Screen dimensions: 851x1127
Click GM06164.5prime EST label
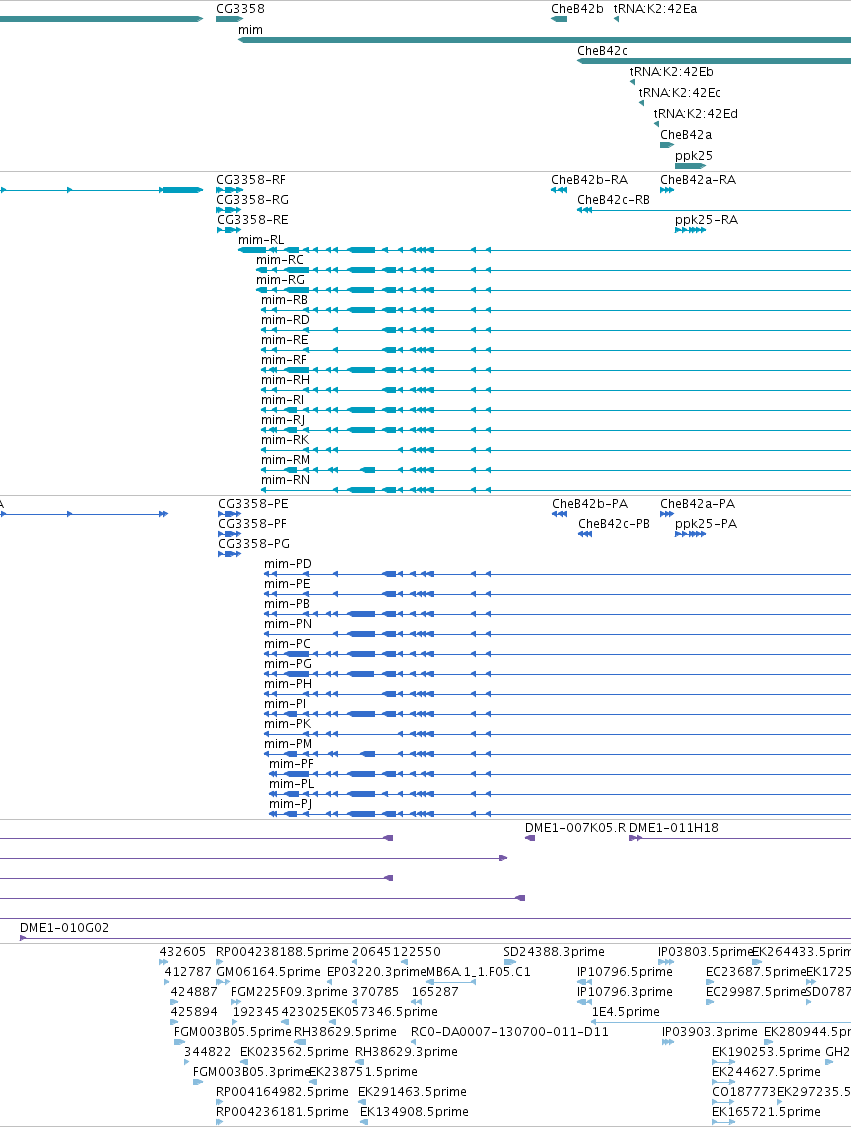point(268,972)
